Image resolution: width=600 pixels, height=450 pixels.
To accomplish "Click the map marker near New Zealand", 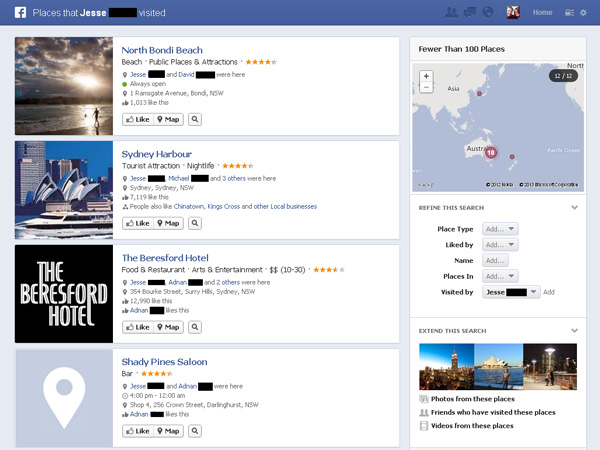I will (512, 157).
